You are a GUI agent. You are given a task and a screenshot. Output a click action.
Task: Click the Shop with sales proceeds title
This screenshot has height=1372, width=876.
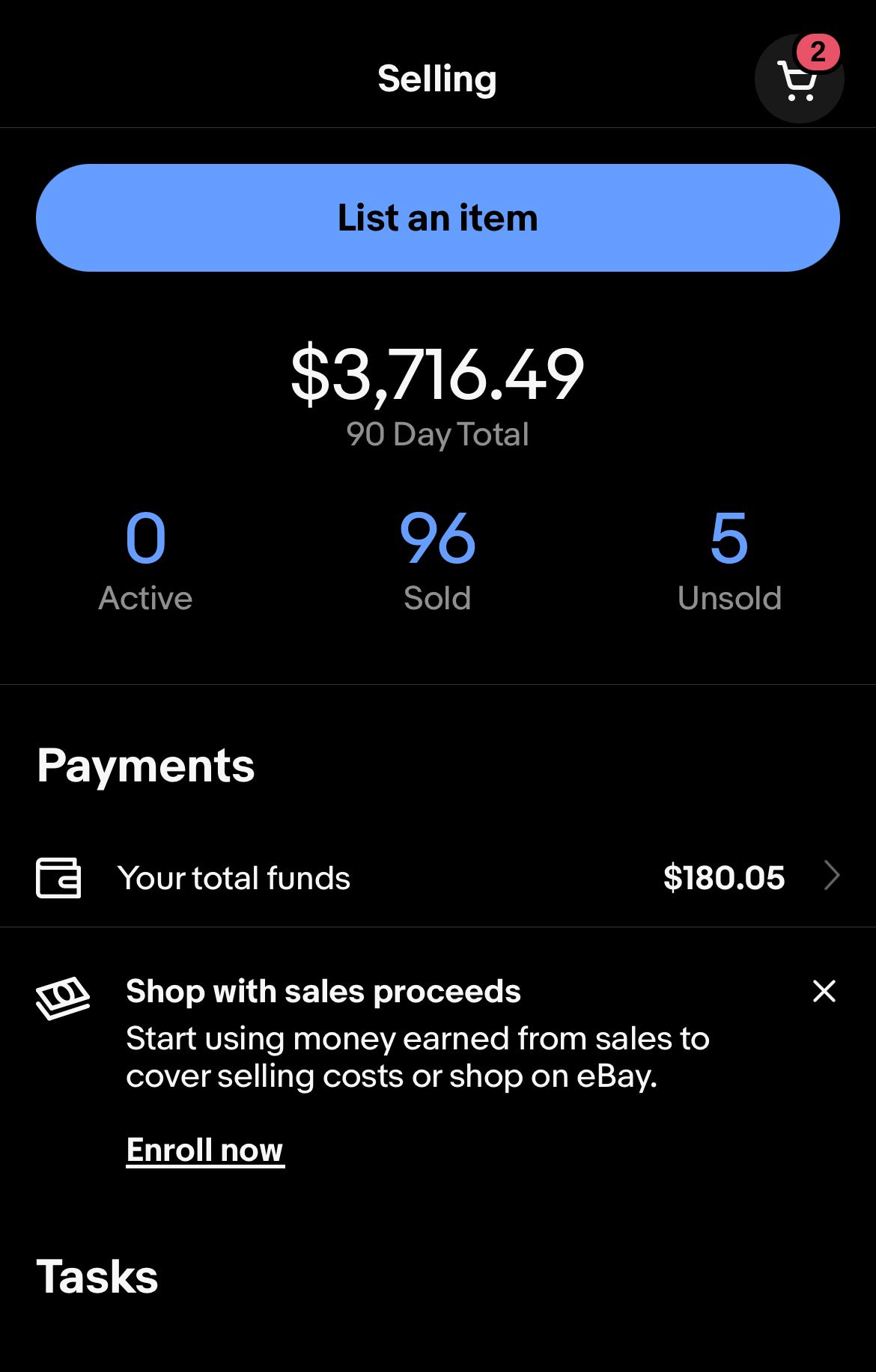[323, 991]
